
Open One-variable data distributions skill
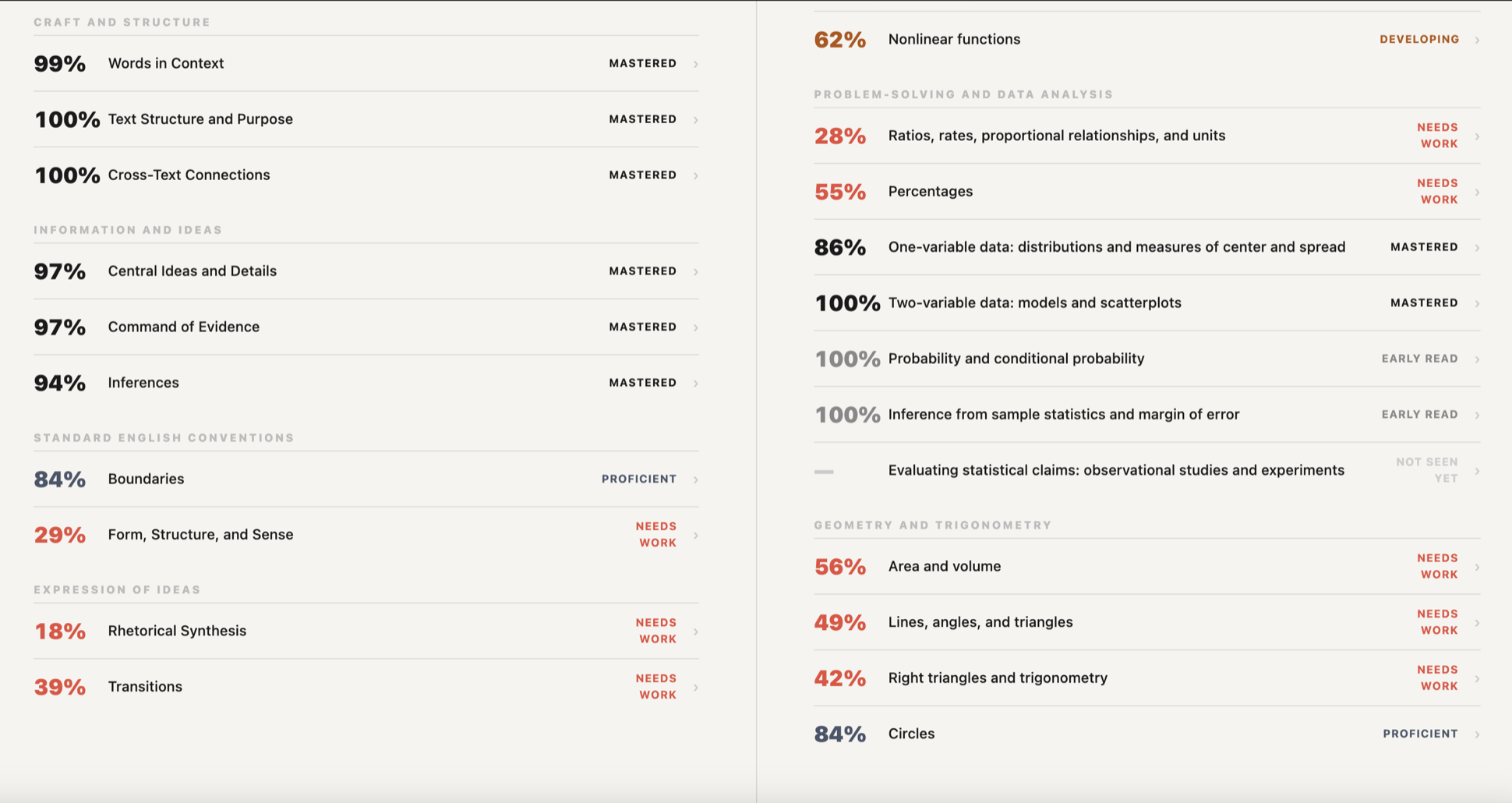pos(1147,247)
